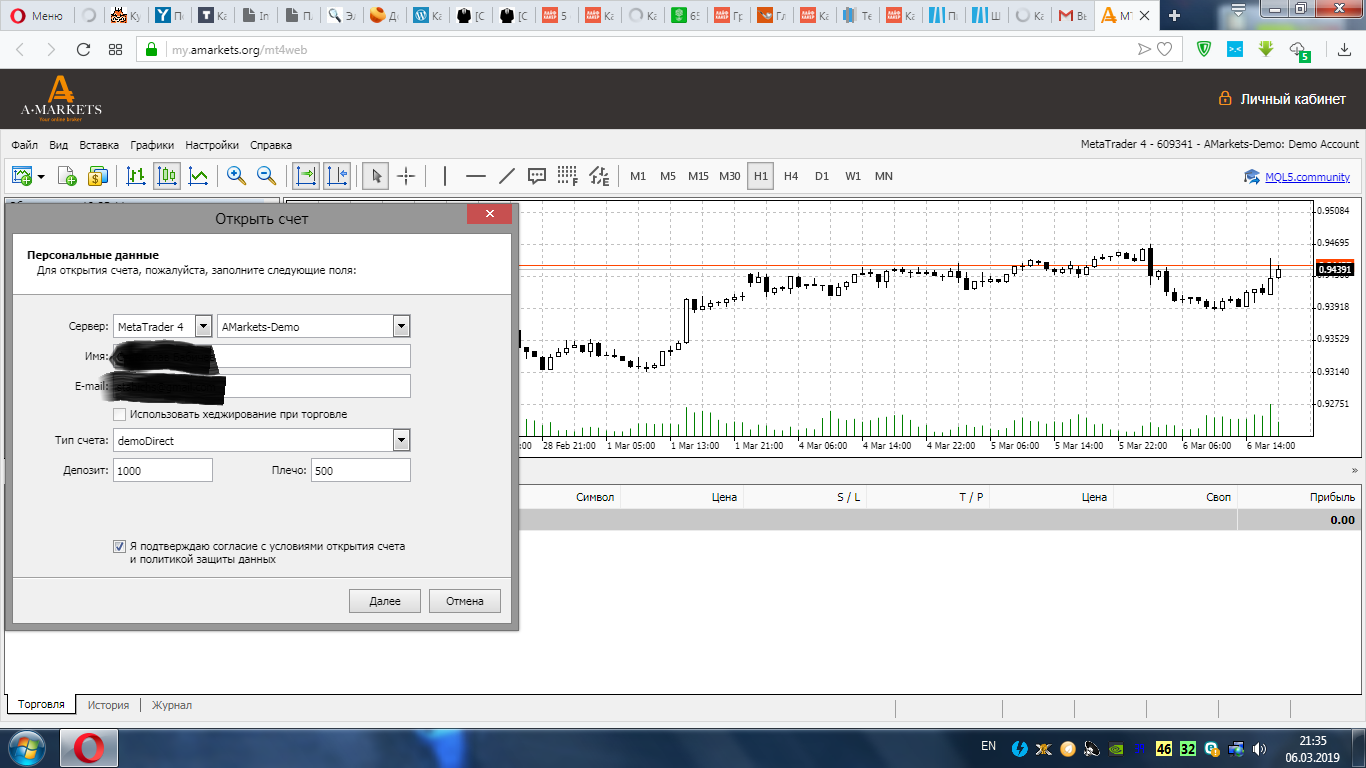Open the Вставка menu
The image size is (1366, 768).
99,144
